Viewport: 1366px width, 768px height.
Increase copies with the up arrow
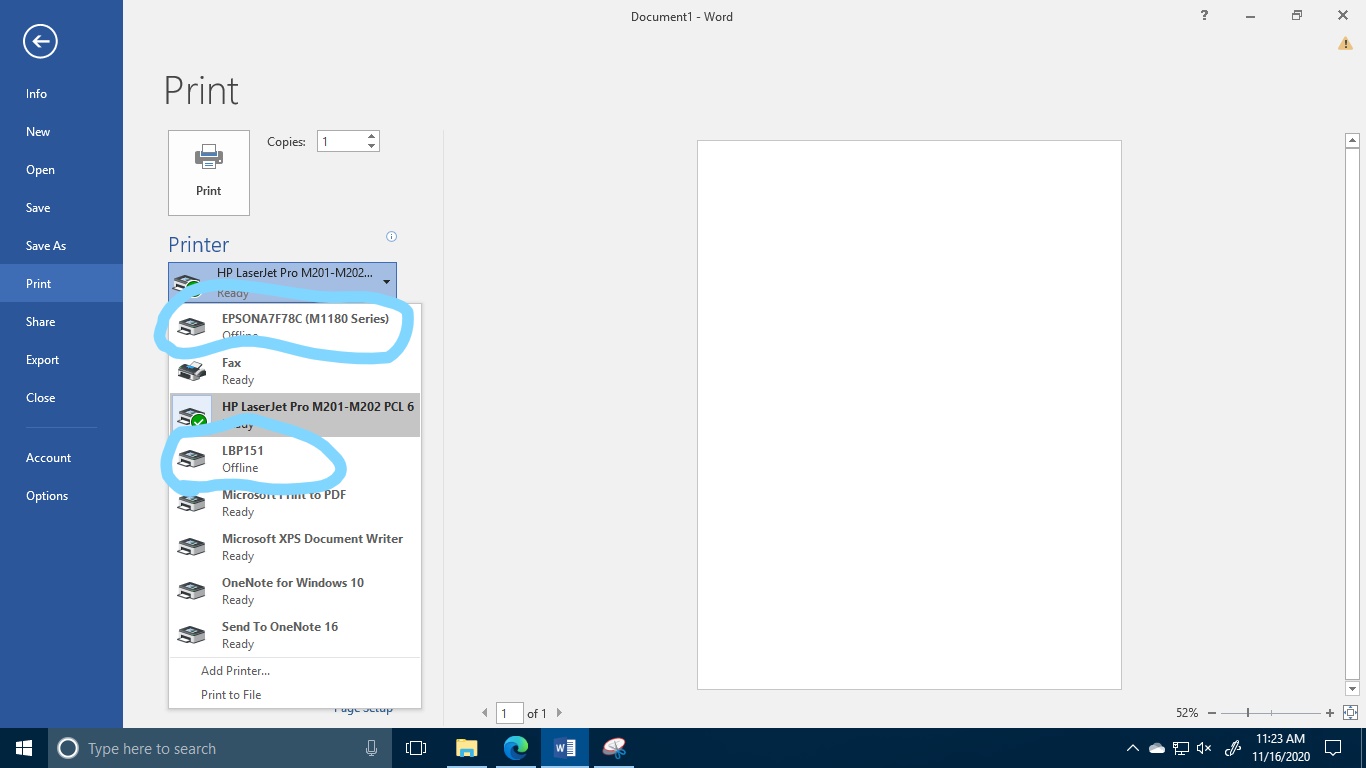[372, 137]
